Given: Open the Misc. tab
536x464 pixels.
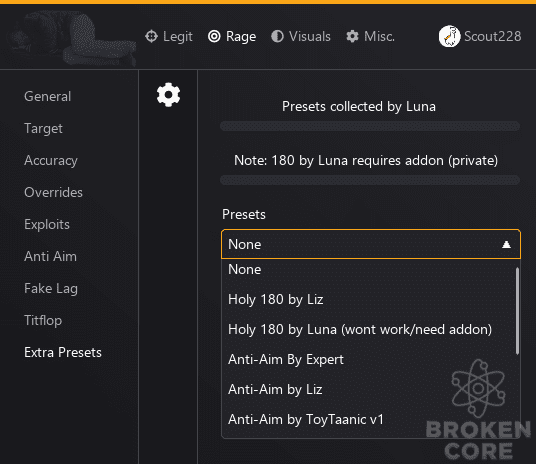Looking at the screenshot, I should pos(370,36).
